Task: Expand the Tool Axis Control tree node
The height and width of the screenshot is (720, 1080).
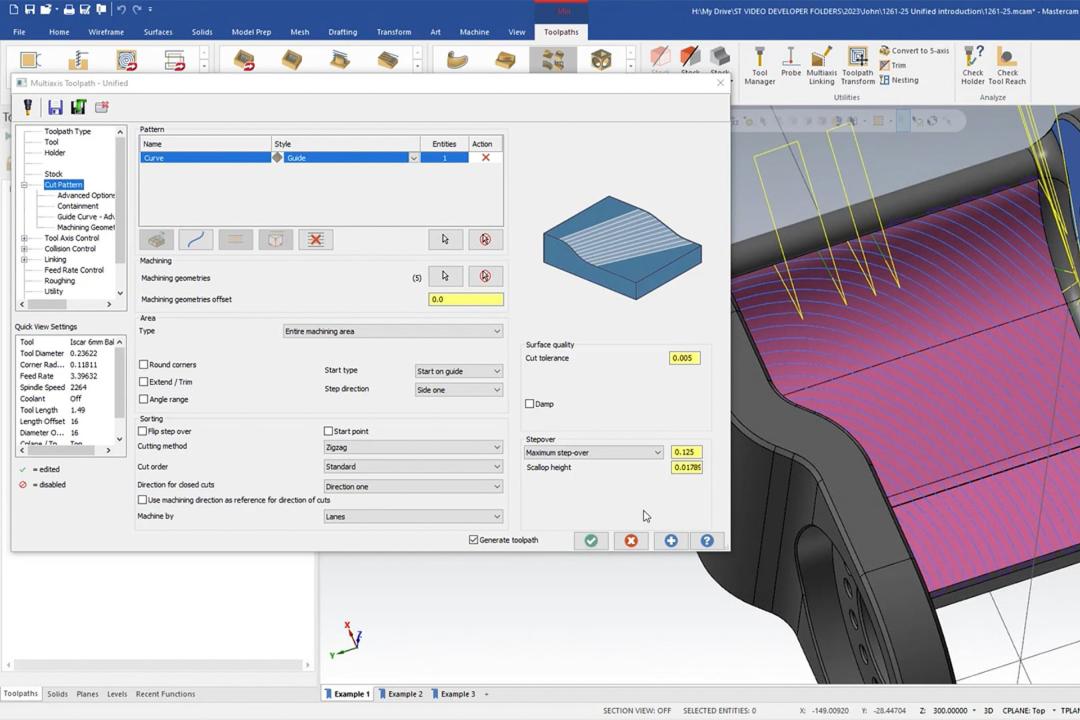Action: [x=24, y=238]
